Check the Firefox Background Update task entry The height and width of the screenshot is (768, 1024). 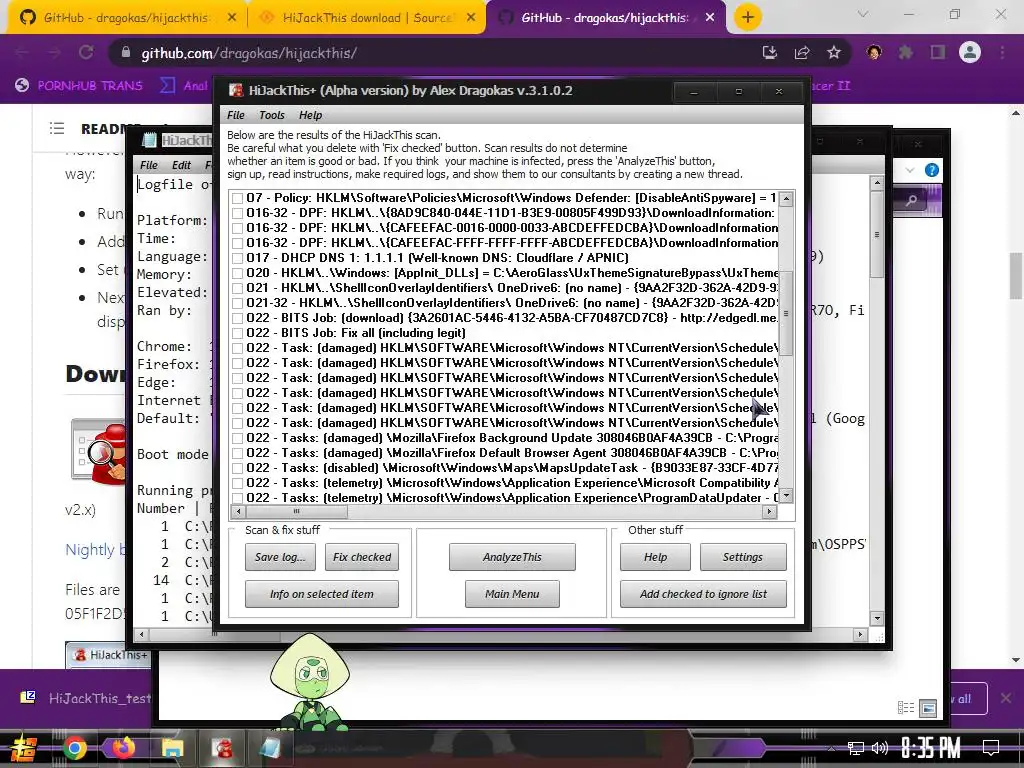click(x=238, y=438)
